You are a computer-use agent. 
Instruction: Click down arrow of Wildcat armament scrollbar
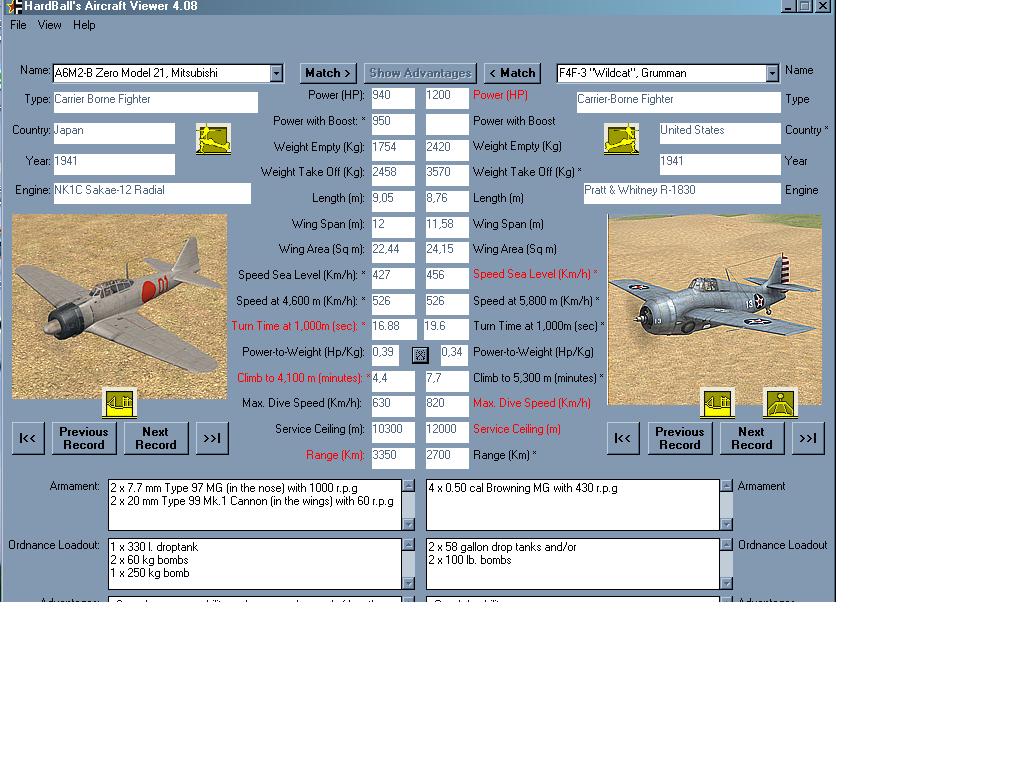pyautogui.click(x=726, y=524)
